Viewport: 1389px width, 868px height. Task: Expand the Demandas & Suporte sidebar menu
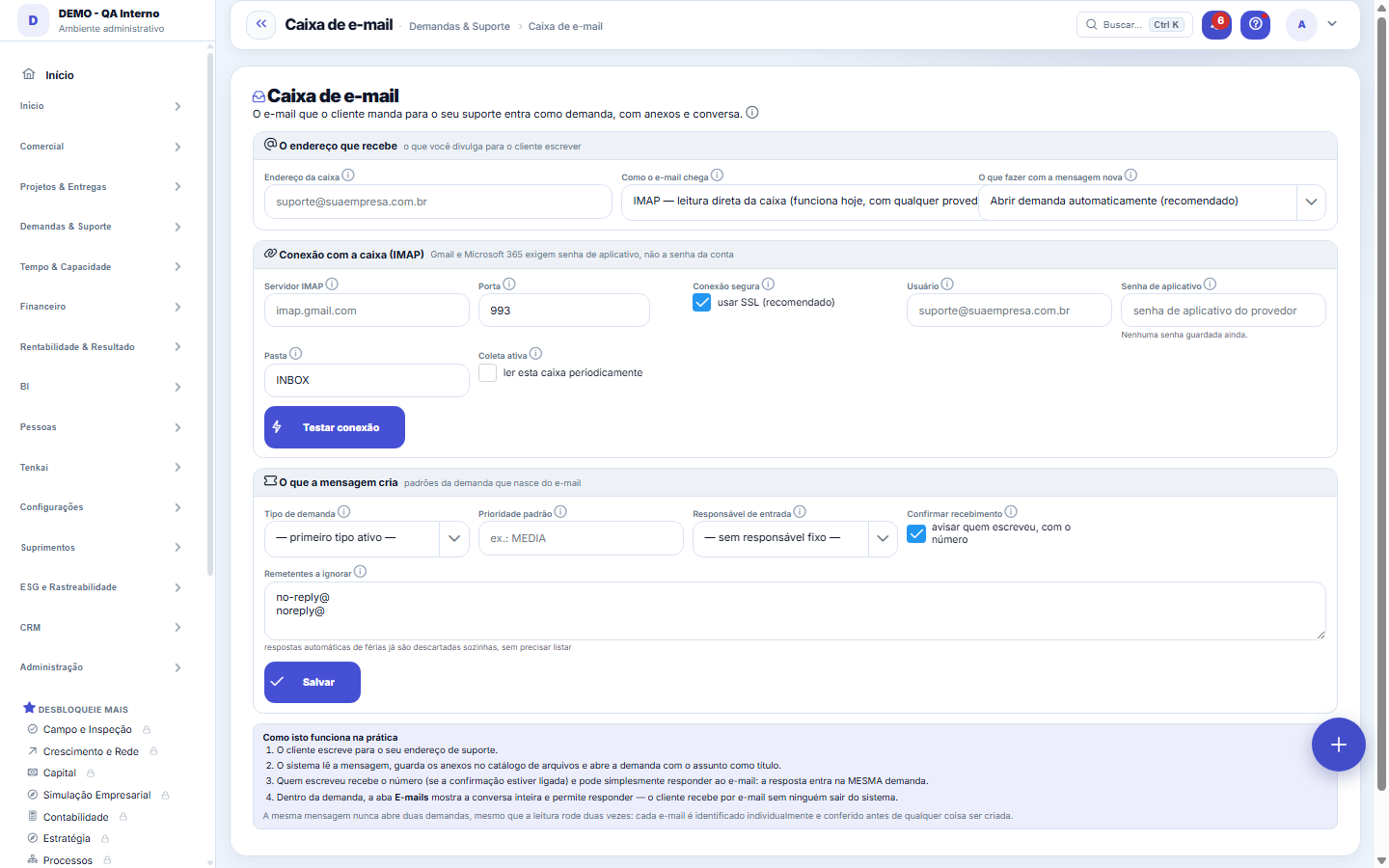click(x=100, y=227)
